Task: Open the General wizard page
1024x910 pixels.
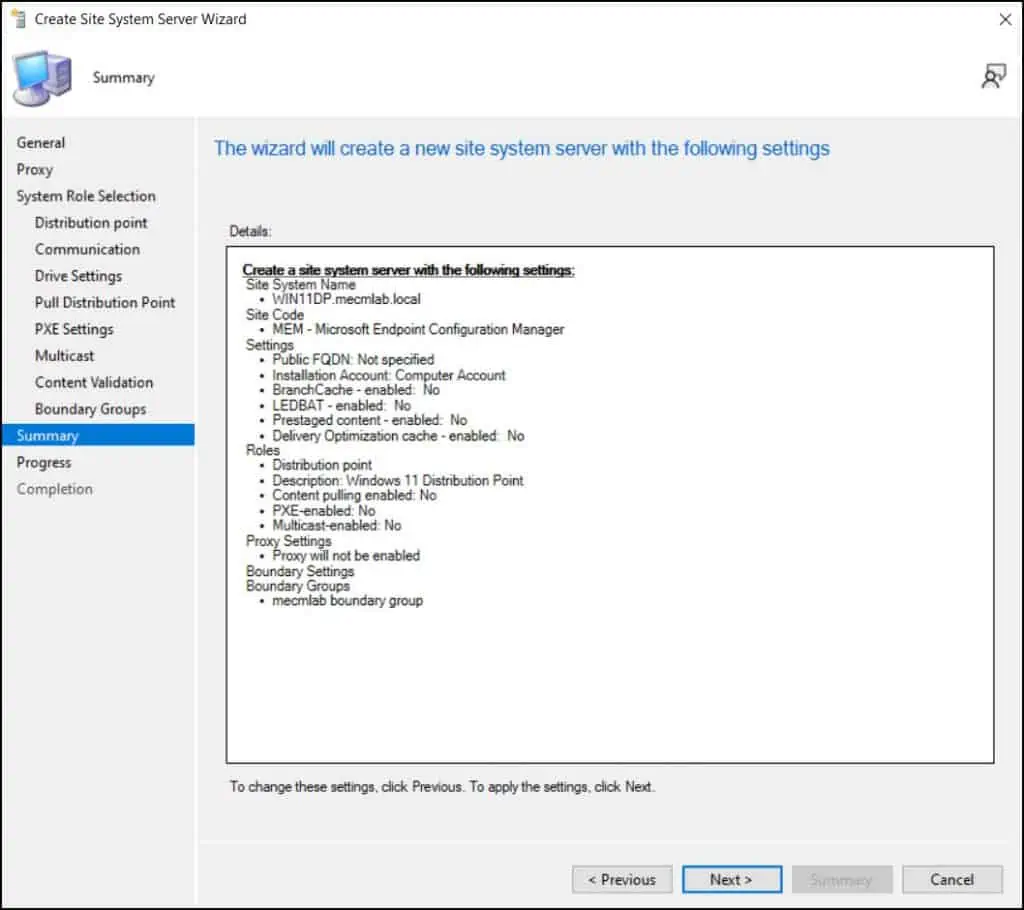Action: coord(41,143)
